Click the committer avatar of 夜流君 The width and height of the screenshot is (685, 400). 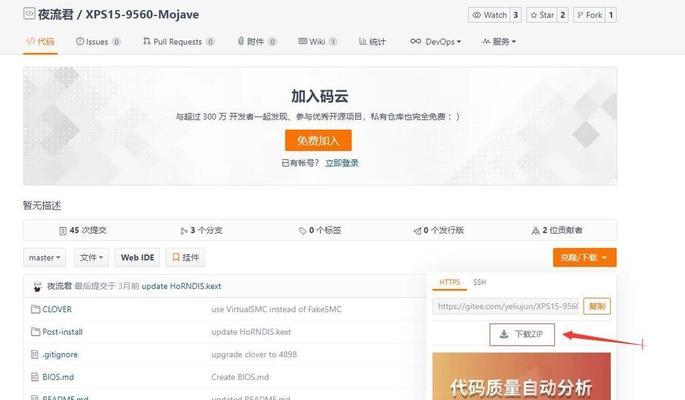37,286
